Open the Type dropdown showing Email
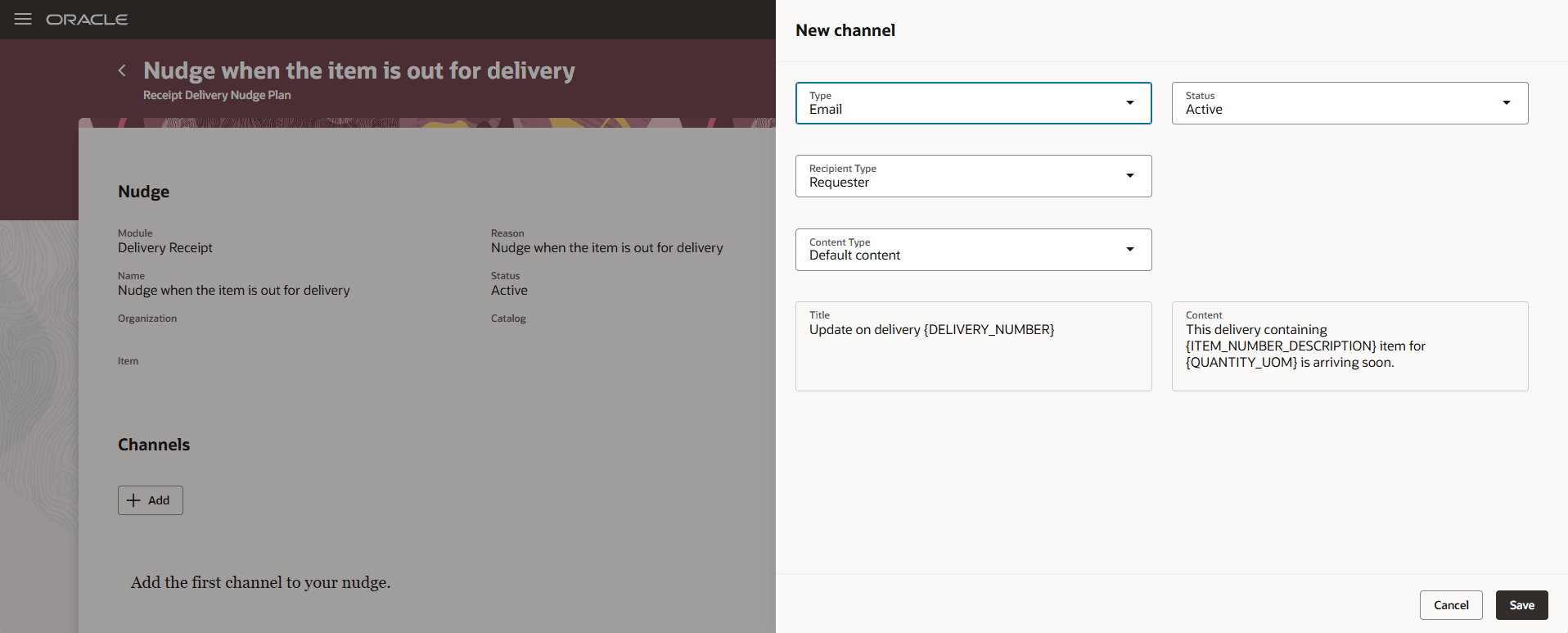 pyautogui.click(x=973, y=103)
